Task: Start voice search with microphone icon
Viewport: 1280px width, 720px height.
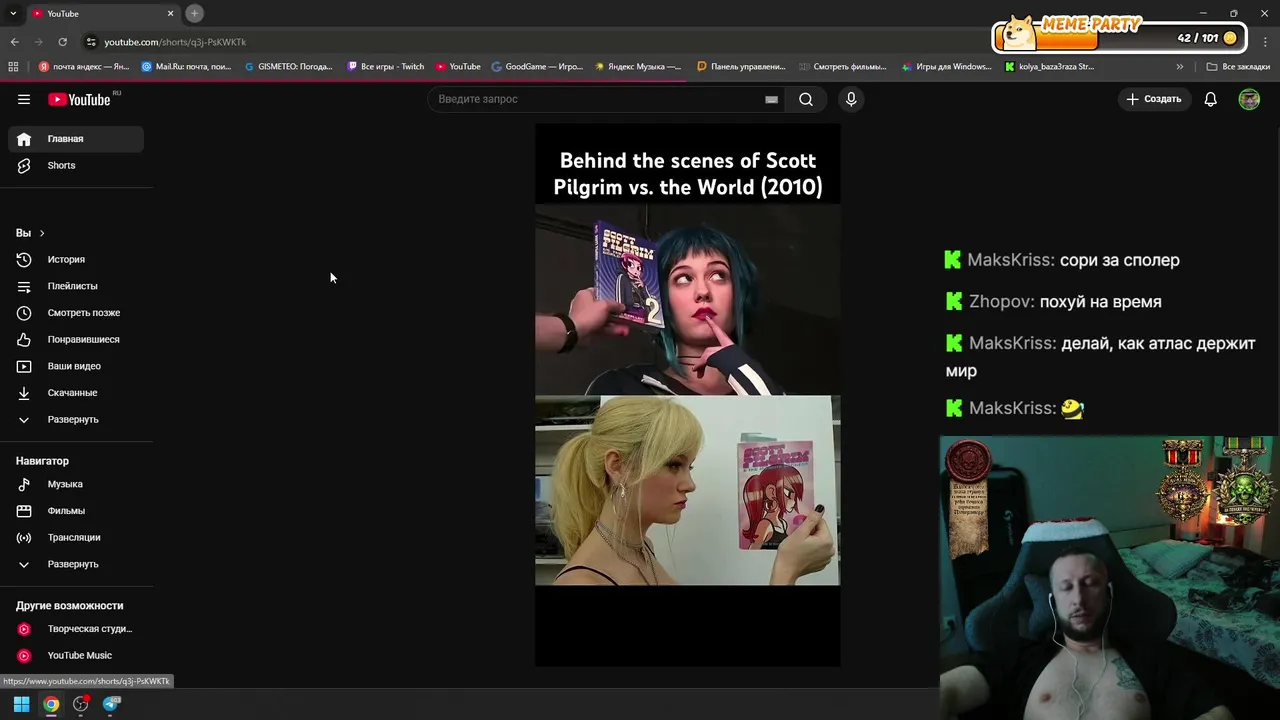Action: [851, 99]
